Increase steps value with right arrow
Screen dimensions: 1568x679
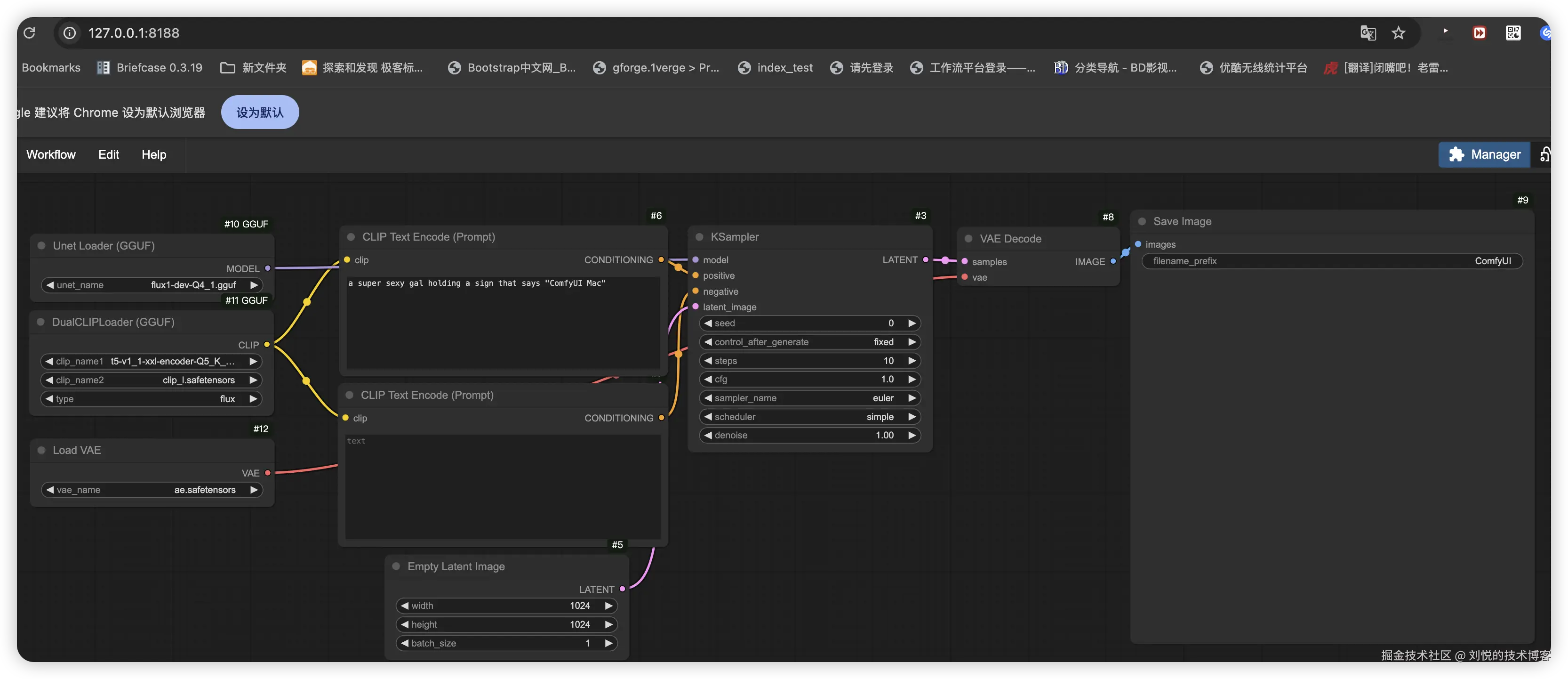(911, 361)
